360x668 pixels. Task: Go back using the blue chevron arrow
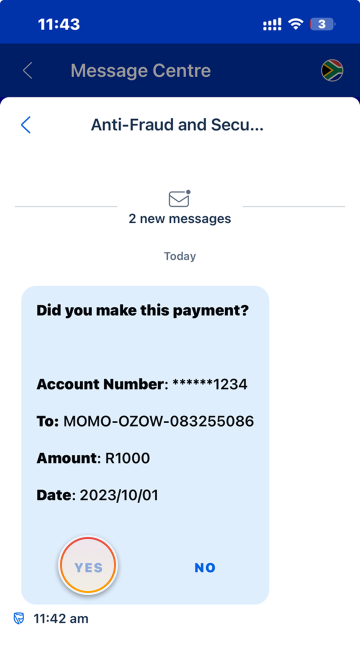tap(26, 125)
